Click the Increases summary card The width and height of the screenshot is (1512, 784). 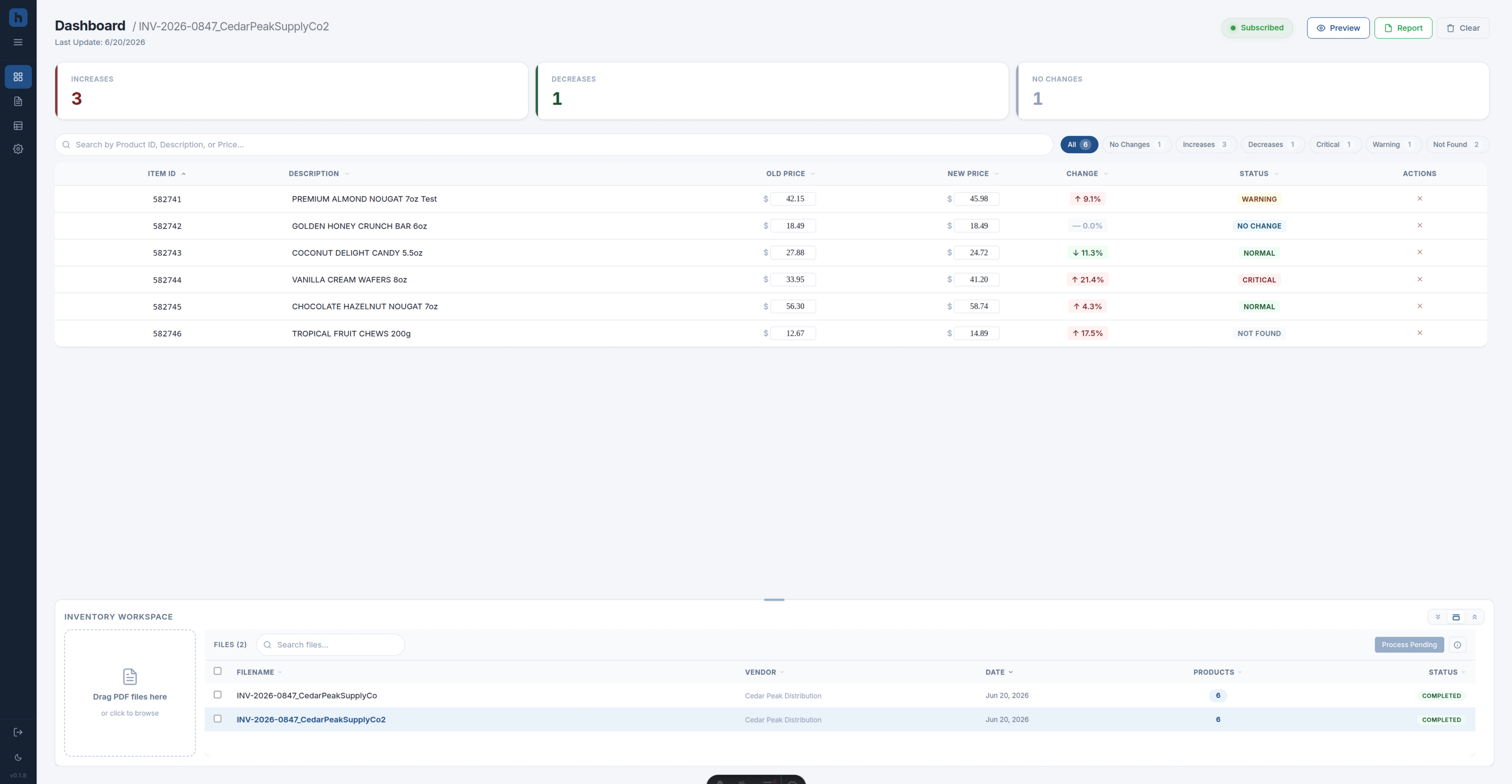[x=292, y=91]
